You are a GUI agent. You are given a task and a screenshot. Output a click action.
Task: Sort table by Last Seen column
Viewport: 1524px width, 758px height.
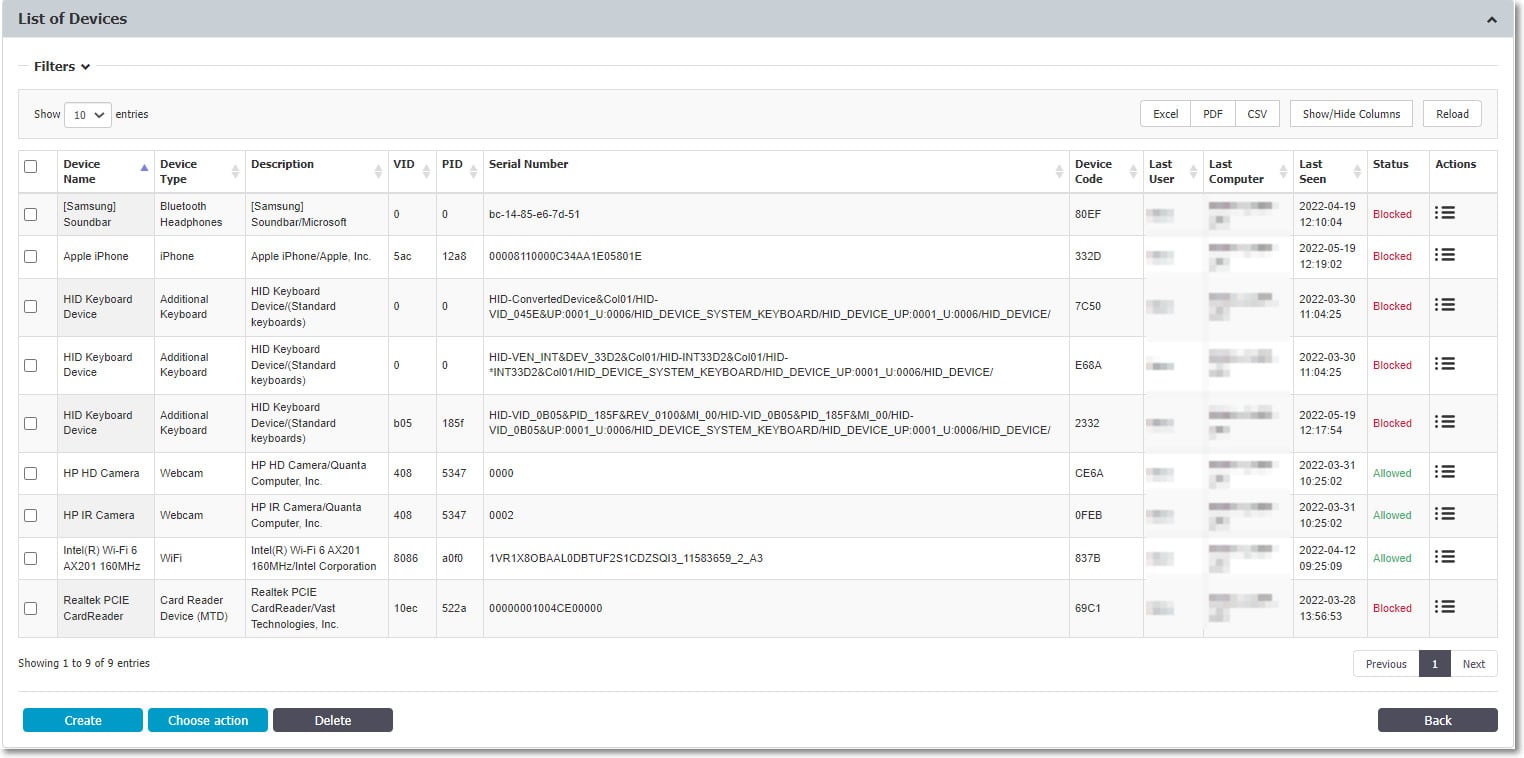tap(1330, 172)
